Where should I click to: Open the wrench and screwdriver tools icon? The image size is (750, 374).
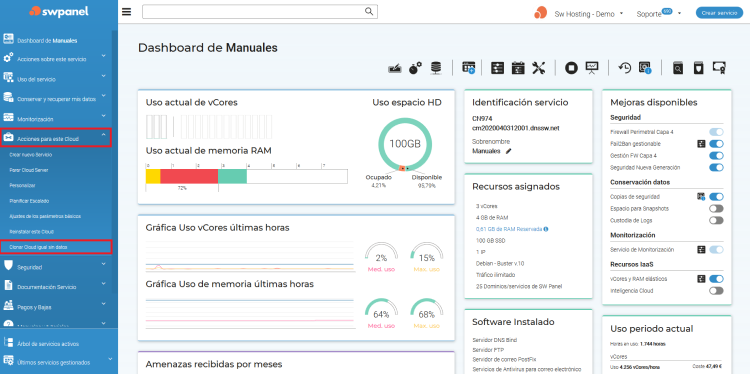coord(539,68)
